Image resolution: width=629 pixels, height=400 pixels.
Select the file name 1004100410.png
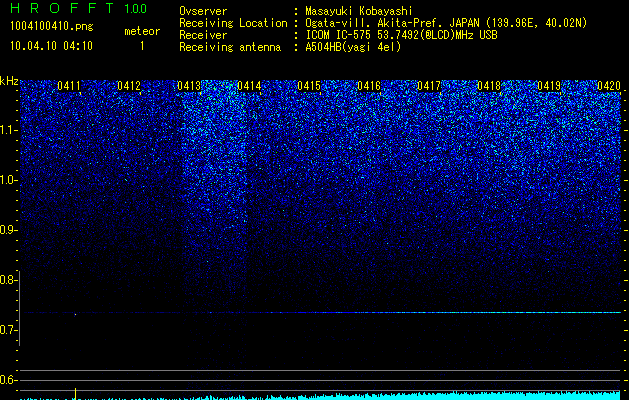click(52, 27)
